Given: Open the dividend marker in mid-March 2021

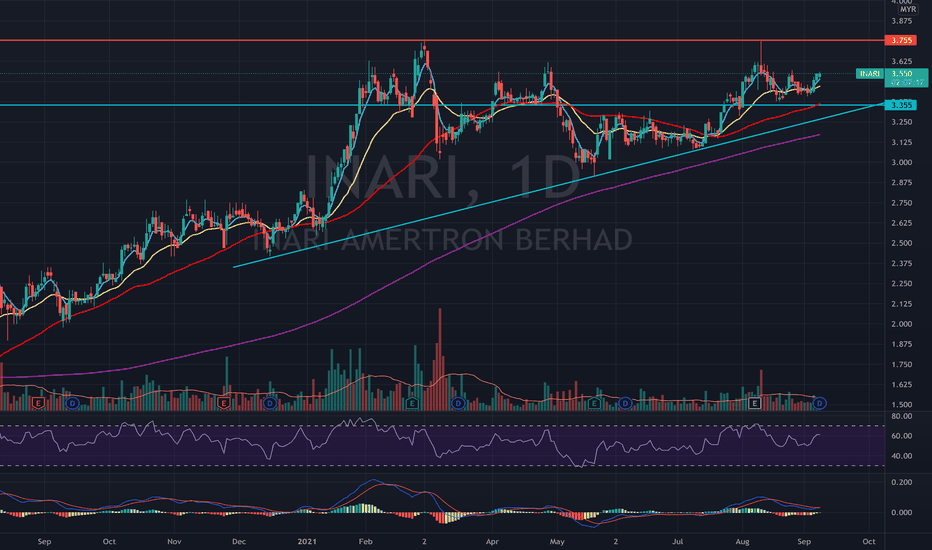Looking at the screenshot, I should click(458, 404).
